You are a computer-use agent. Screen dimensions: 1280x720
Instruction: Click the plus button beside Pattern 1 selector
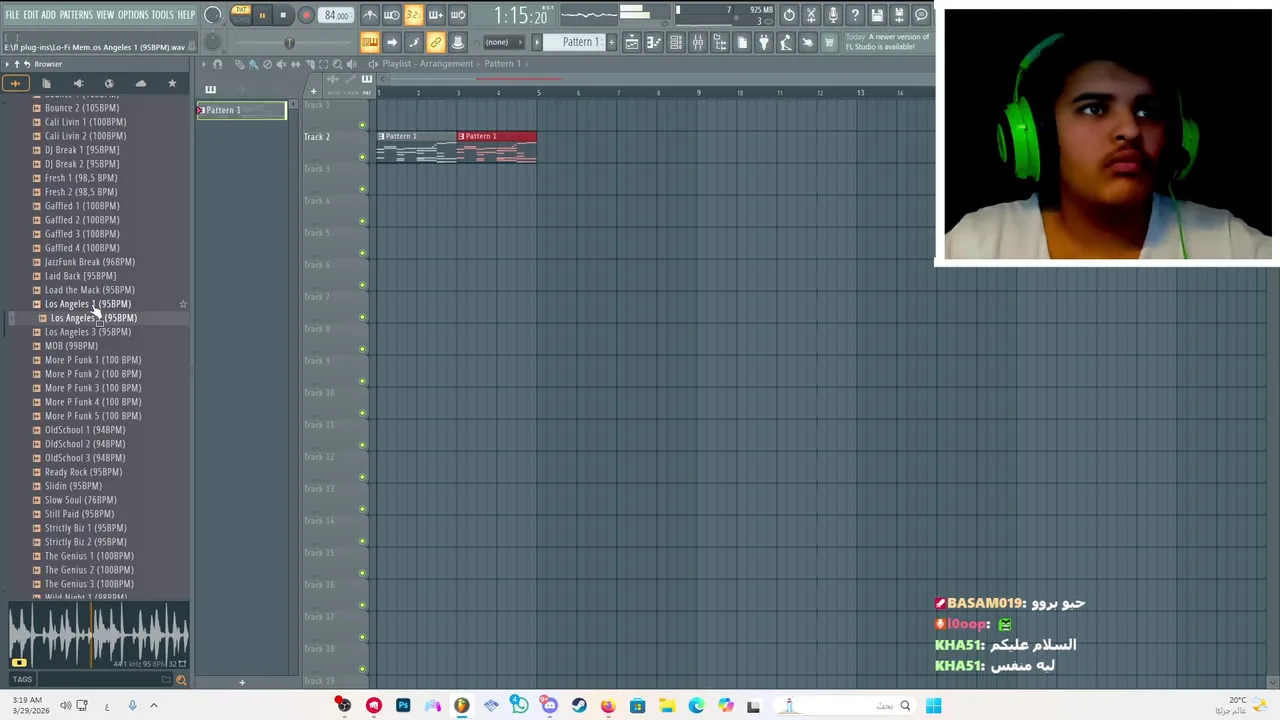611,42
